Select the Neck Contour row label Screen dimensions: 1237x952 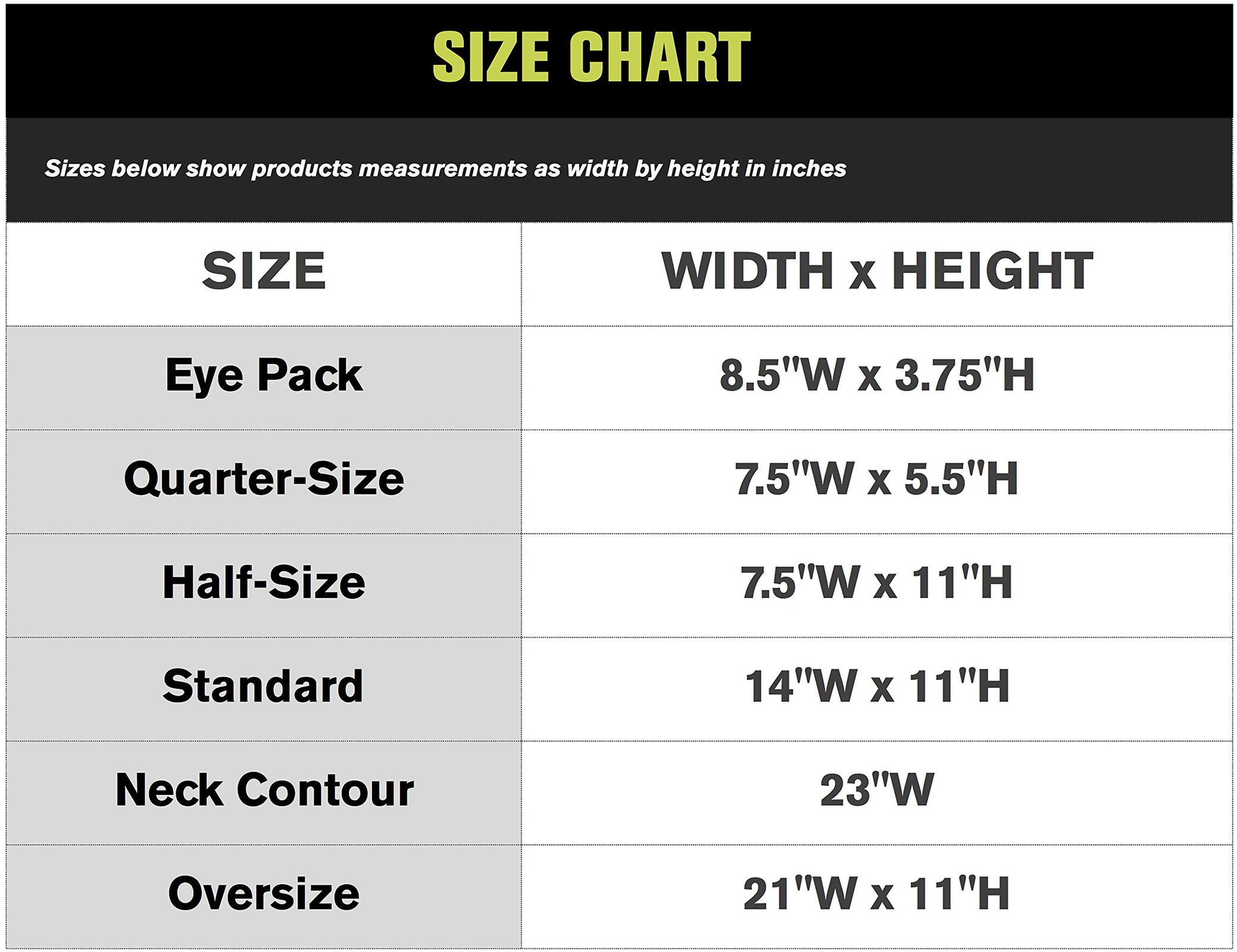[x=264, y=791]
